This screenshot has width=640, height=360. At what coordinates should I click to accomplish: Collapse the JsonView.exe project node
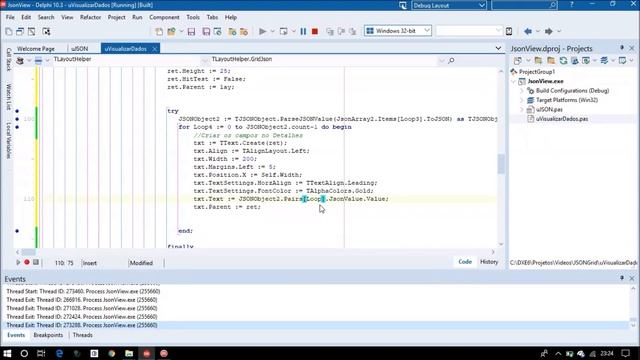[x=513, y=81]
